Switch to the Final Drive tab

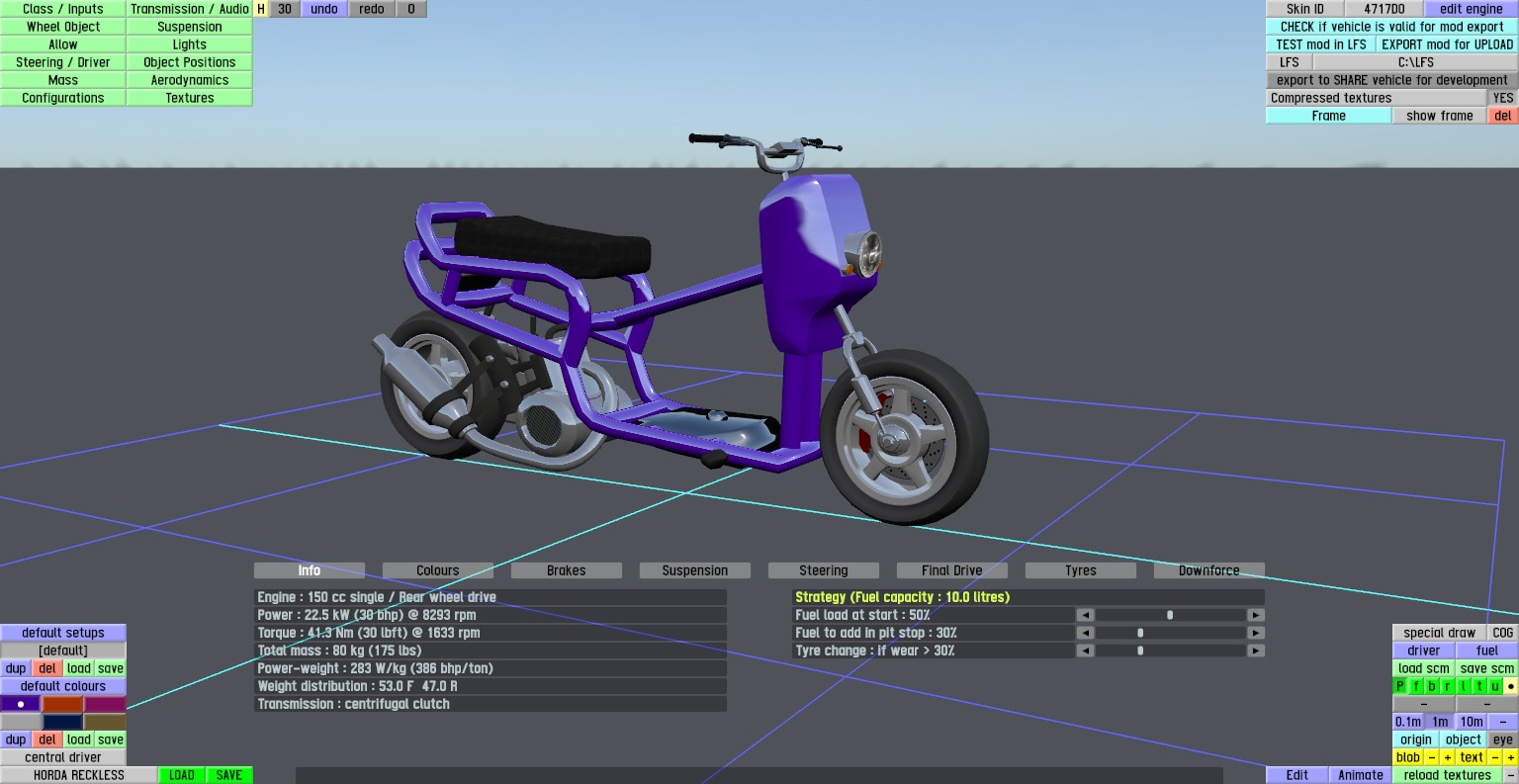952,570
